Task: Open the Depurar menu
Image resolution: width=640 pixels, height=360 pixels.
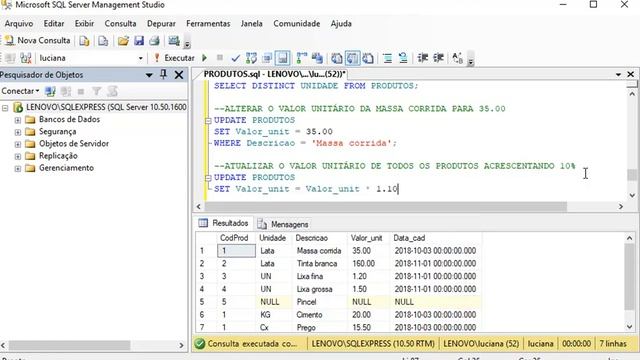Action: 161,24
